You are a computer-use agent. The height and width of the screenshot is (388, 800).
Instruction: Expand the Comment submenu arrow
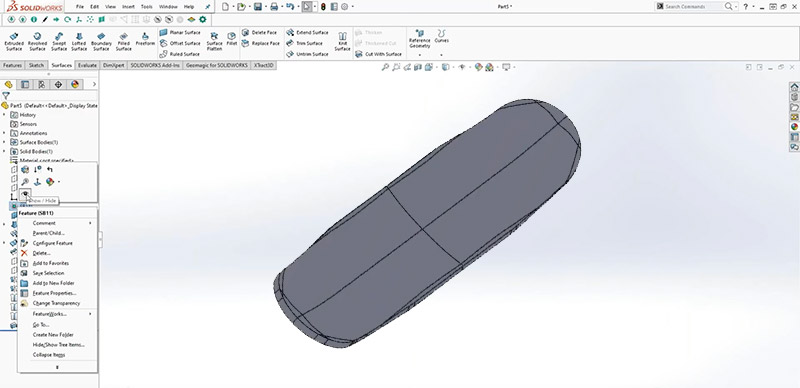pyautogui.click(x=90, y=223)
